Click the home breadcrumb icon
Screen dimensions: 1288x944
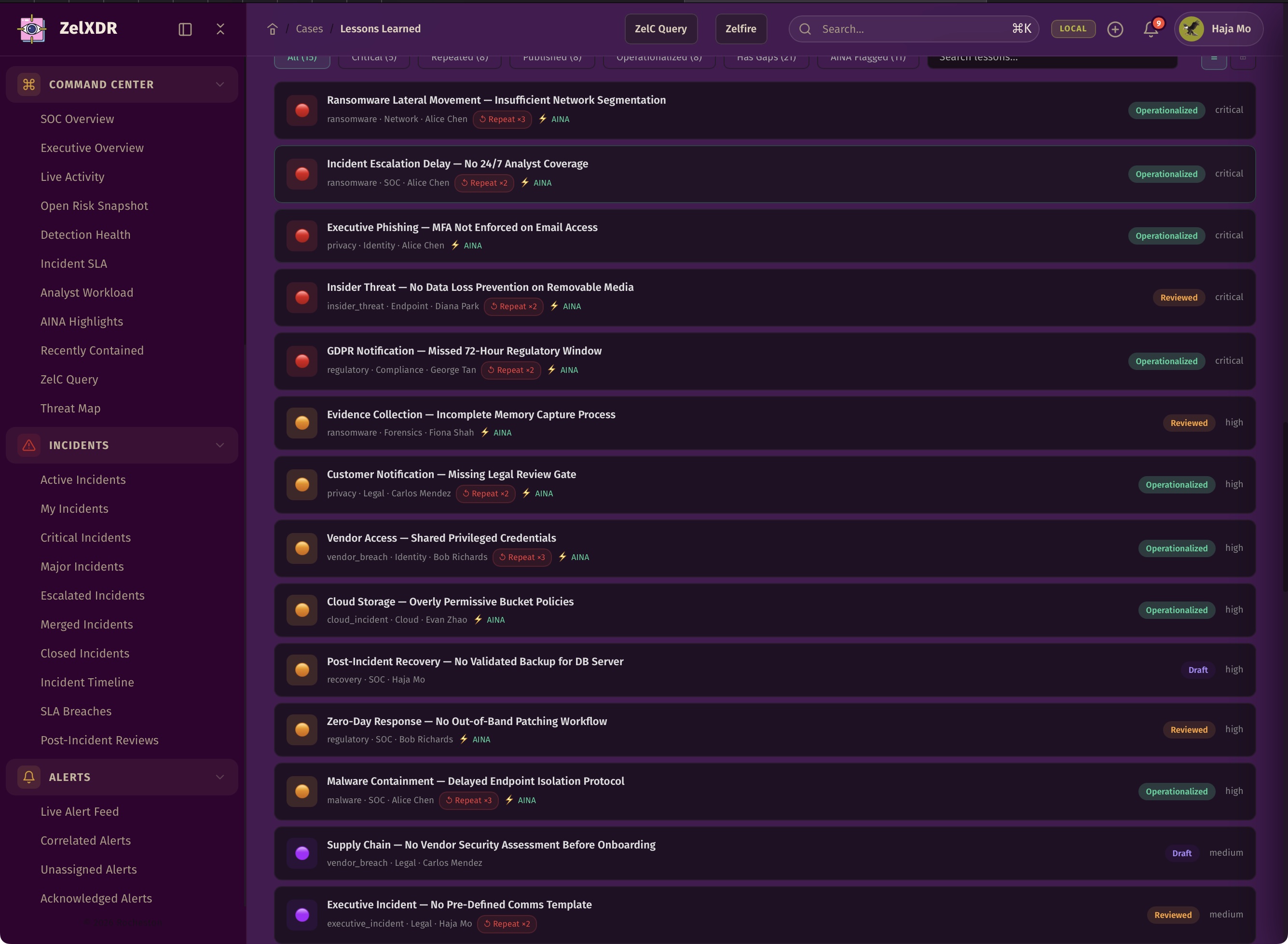click(273, 29)
